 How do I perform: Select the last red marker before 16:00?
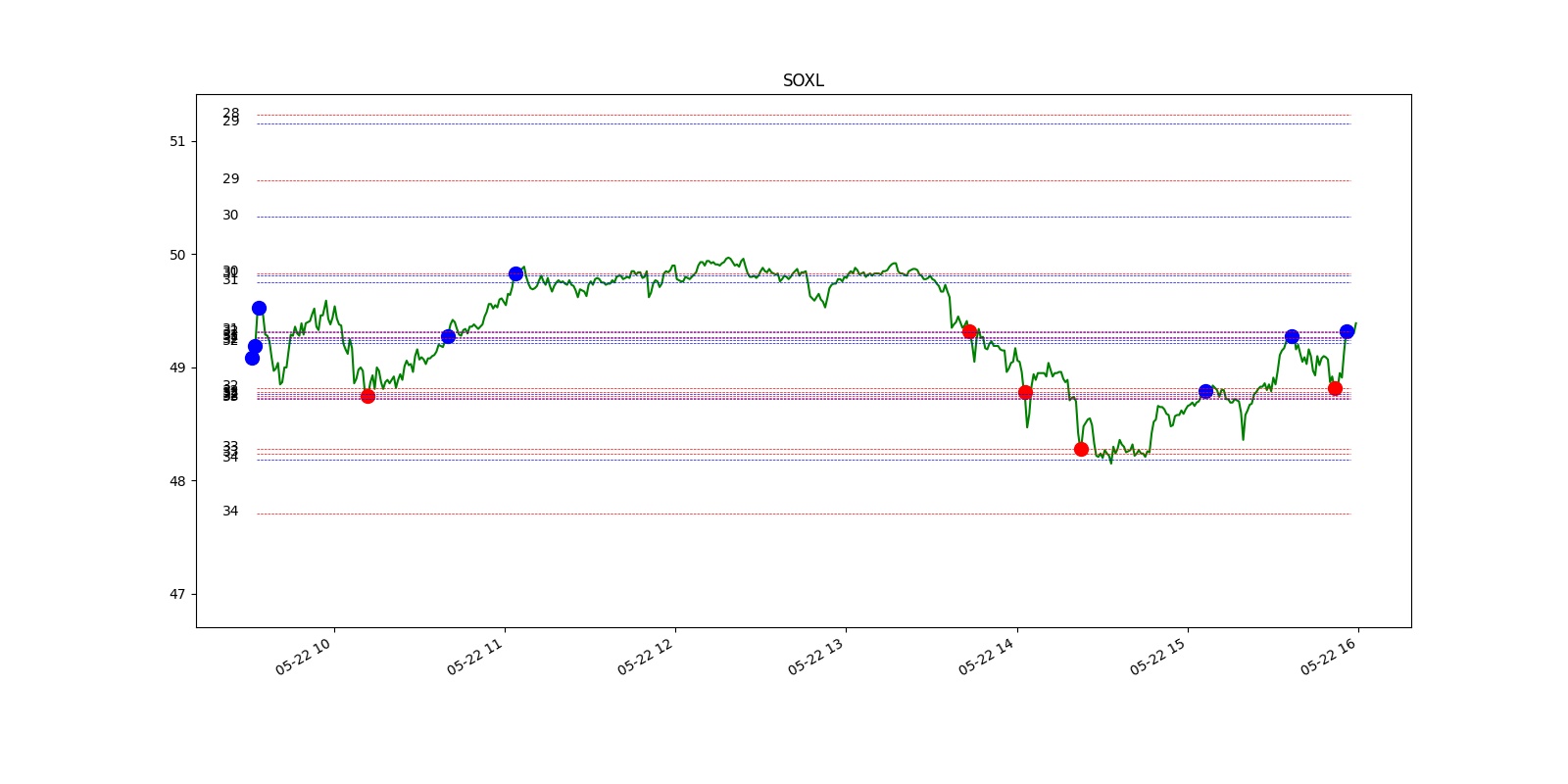click(x=1335, y=388)
